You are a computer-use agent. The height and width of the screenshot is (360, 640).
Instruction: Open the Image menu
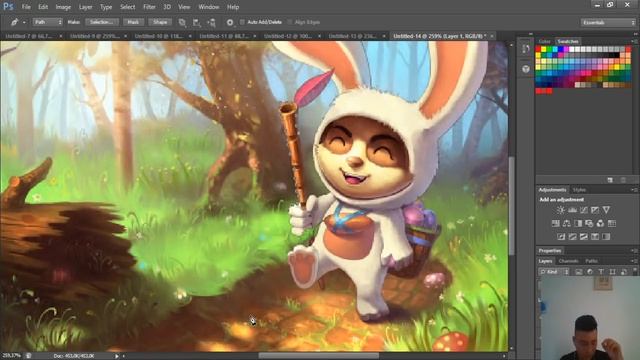tap(63, 7)
